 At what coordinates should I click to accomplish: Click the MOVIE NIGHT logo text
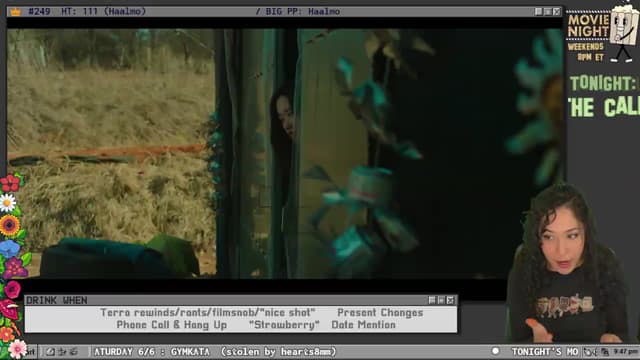[x=588, y=26]
